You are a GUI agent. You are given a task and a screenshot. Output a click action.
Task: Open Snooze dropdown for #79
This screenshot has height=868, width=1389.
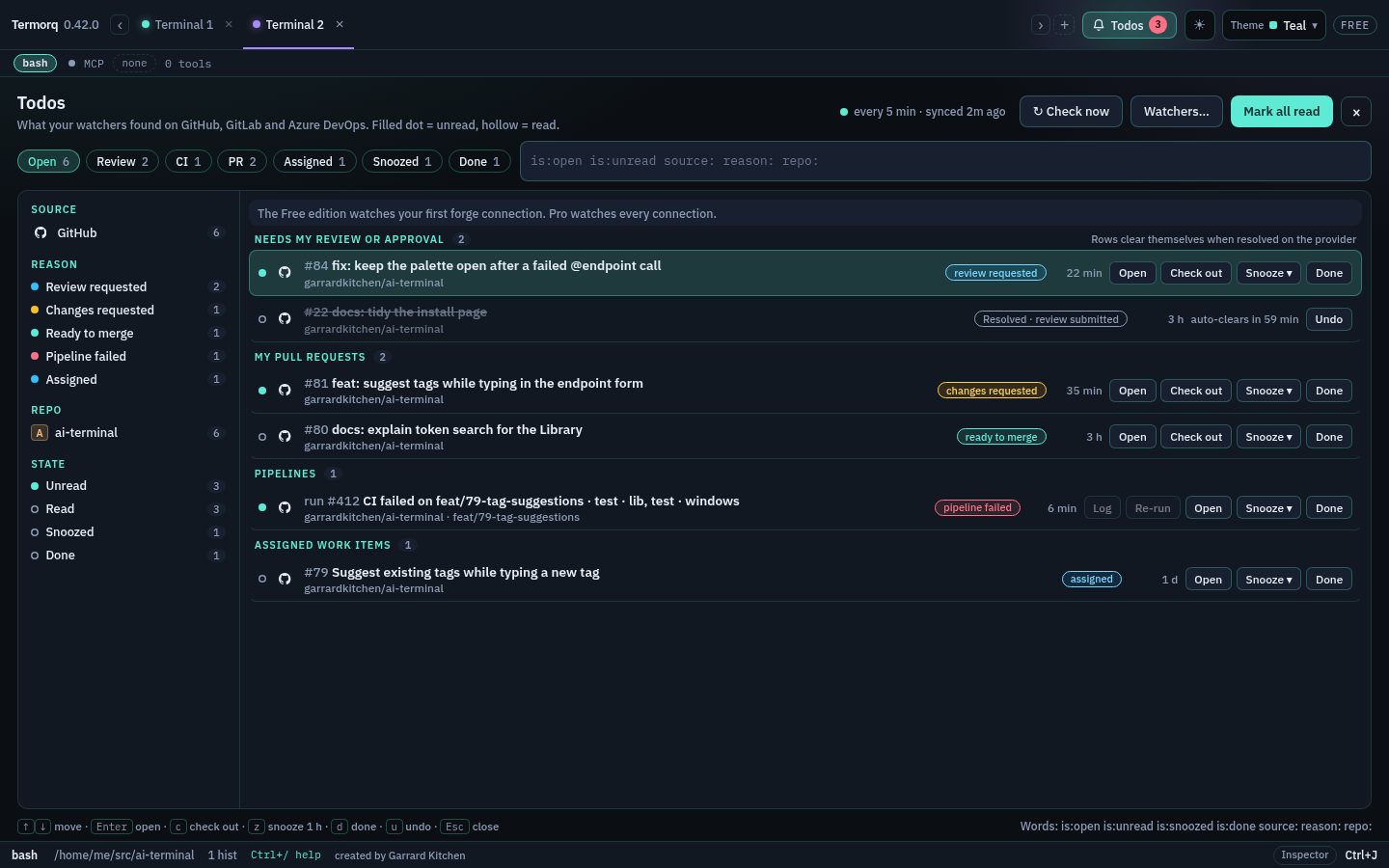point(1268,580)
